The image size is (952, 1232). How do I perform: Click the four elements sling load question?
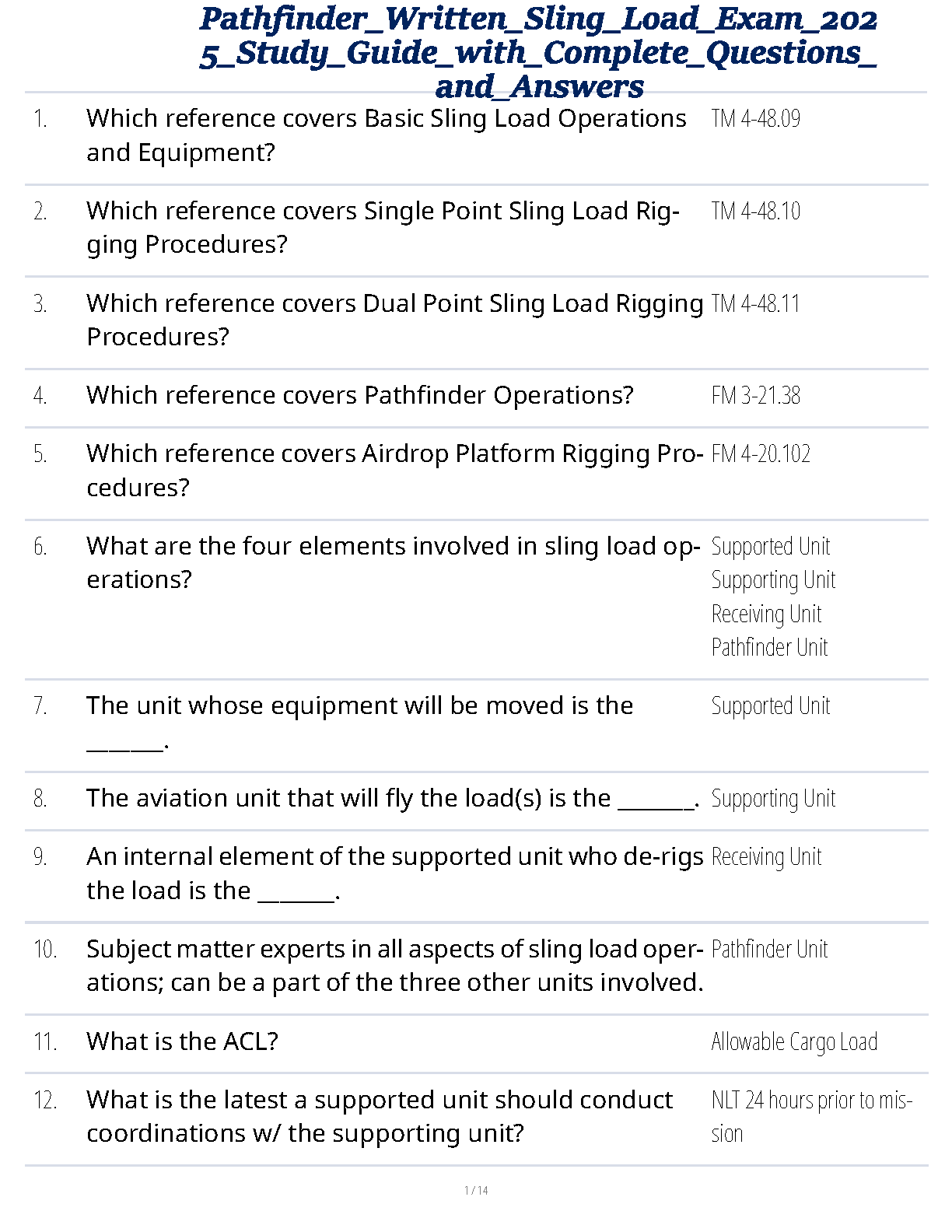point(393,562)
